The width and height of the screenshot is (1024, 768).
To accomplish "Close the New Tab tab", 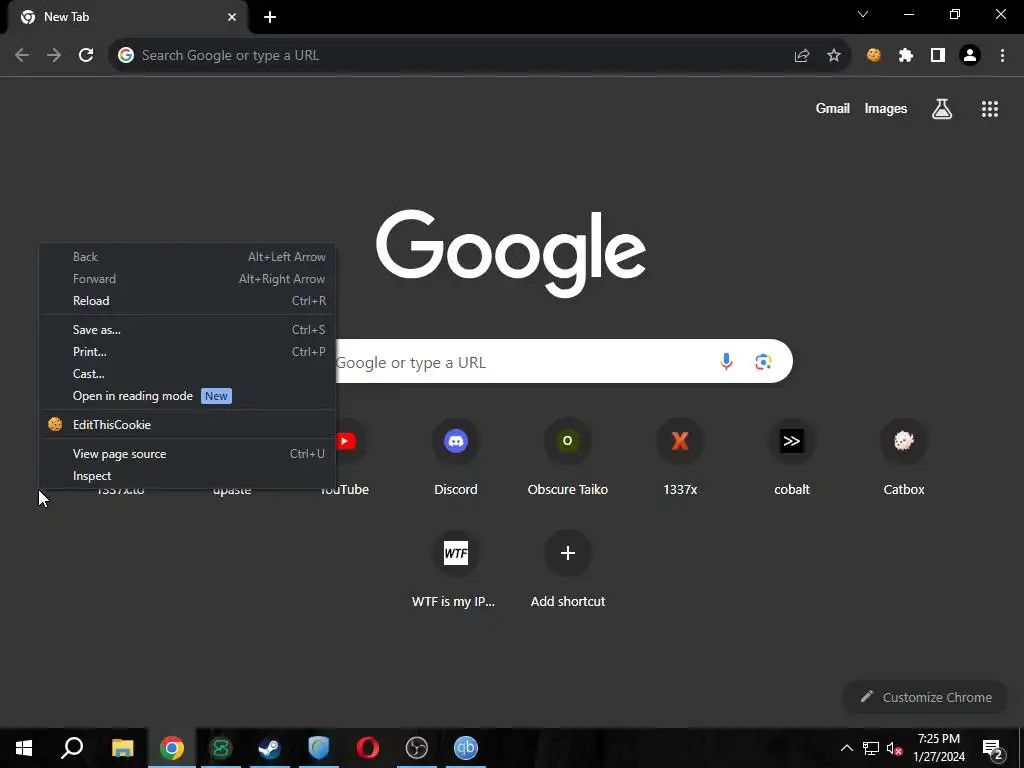I will tap(232, 17).
